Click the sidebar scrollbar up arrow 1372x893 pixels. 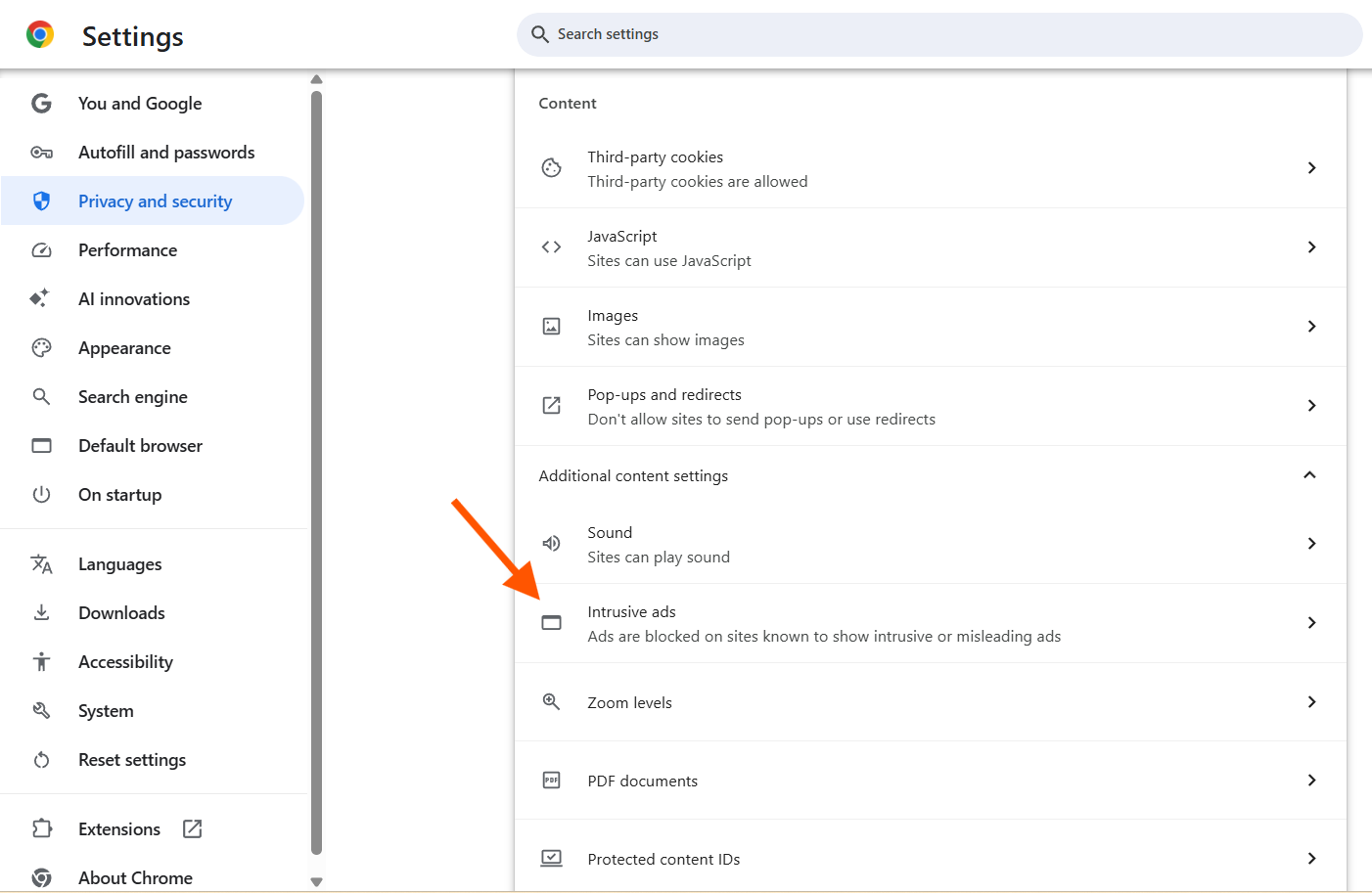316,79
